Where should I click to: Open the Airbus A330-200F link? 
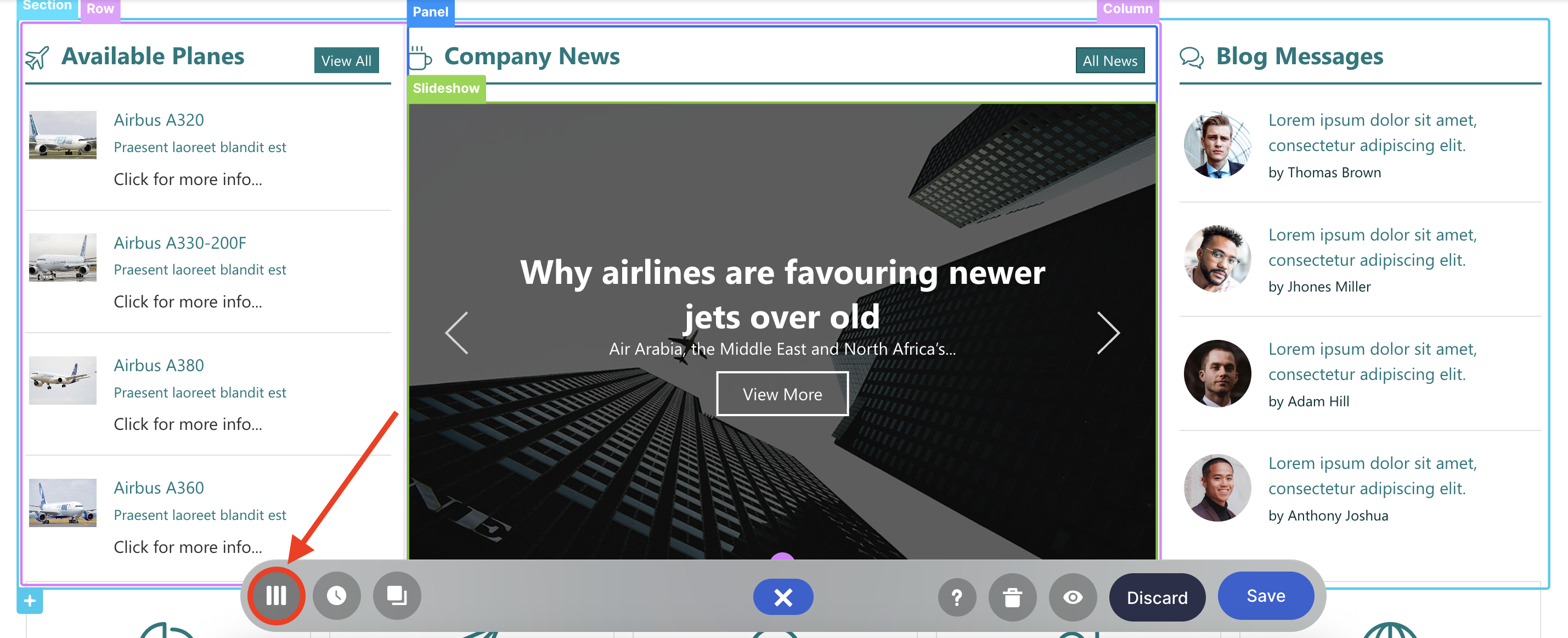coord(180,243)
